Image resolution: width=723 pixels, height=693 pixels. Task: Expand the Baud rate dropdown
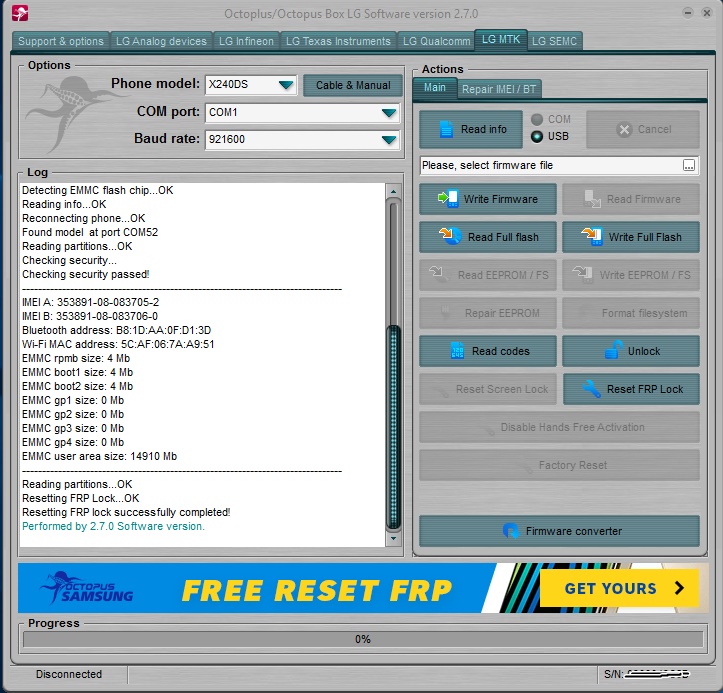(x=389, y=140)
